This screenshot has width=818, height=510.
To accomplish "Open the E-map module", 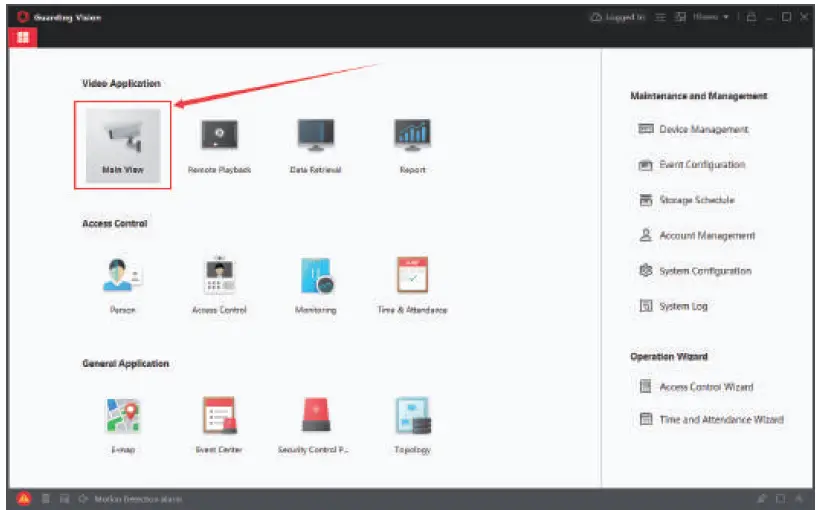I will click(123, 425).
